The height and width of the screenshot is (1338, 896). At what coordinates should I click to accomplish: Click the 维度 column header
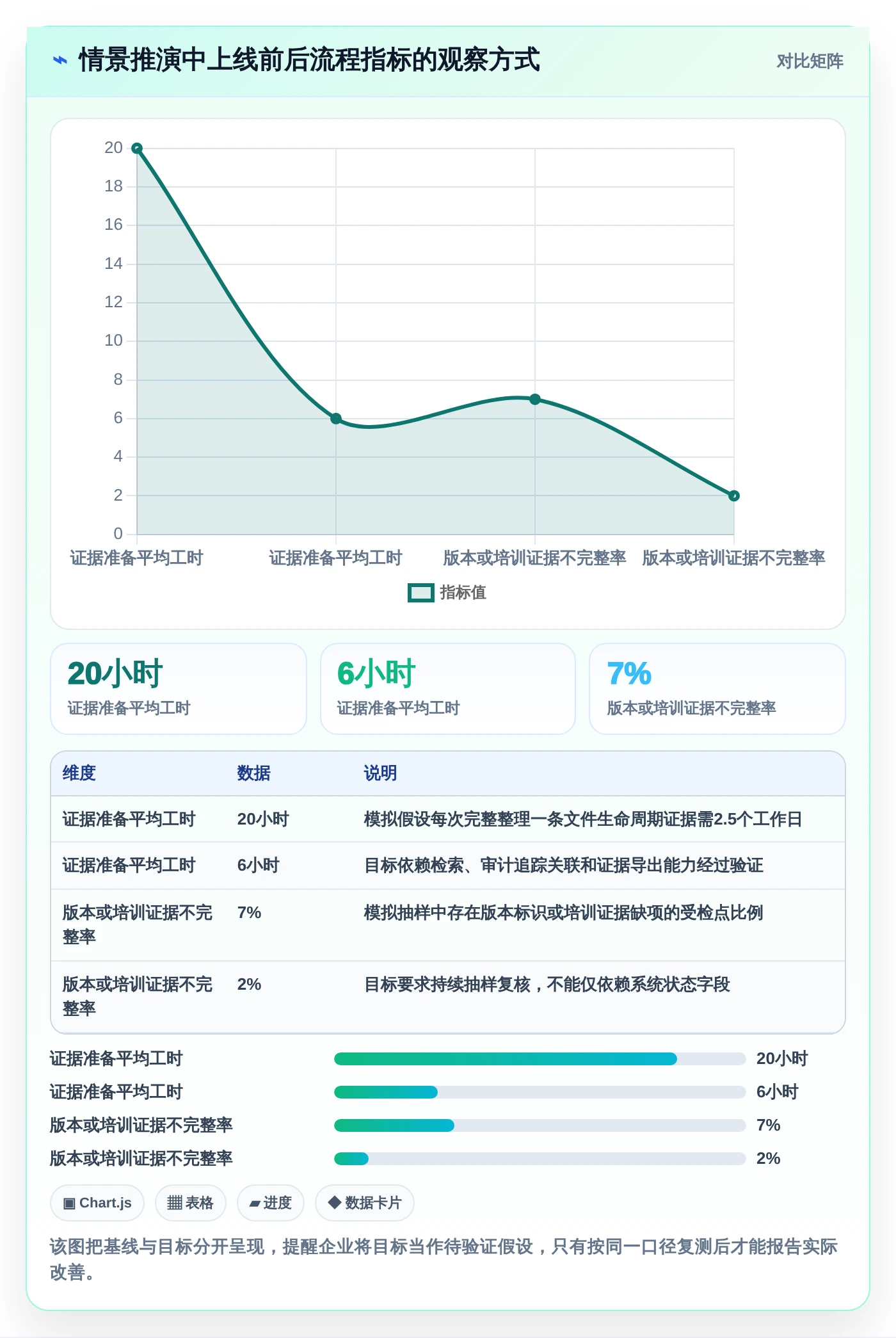tap(79, 773)
